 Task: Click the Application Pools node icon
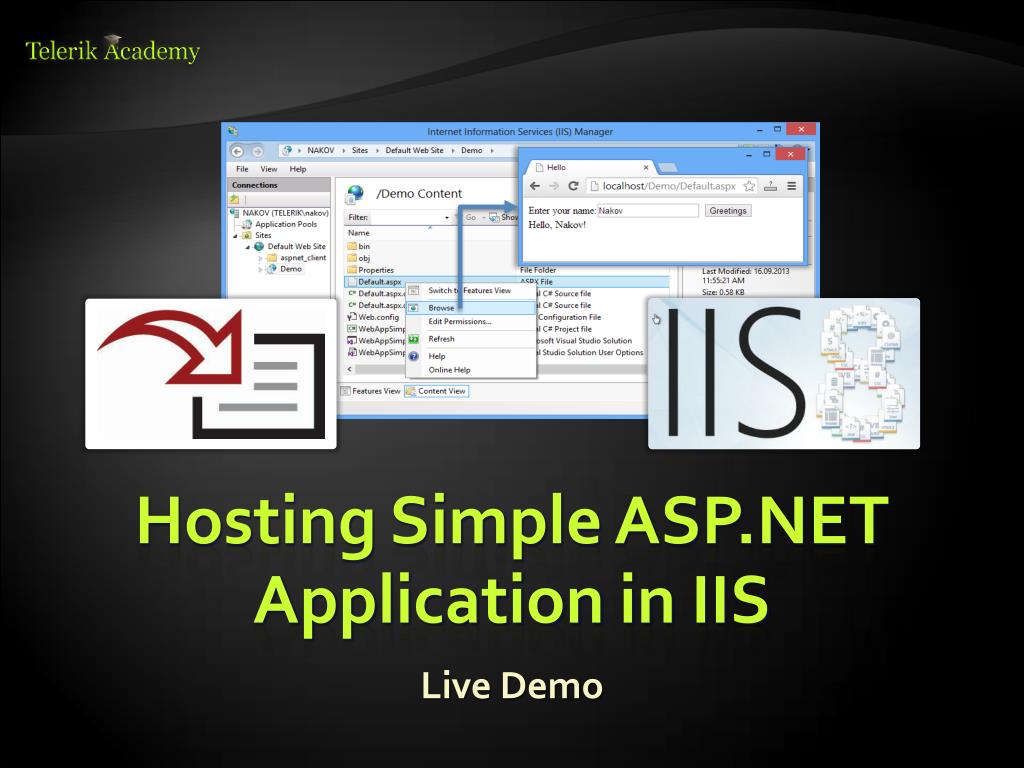pos(248,224)
